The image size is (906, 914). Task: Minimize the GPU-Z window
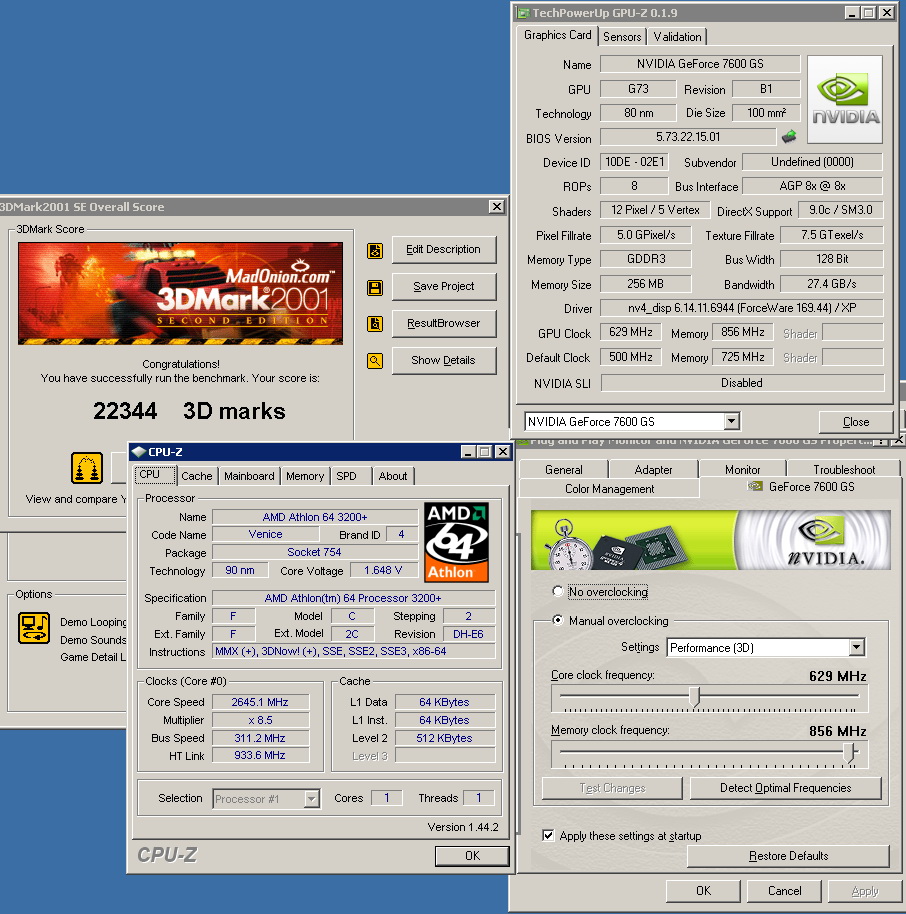coord(852,13)
